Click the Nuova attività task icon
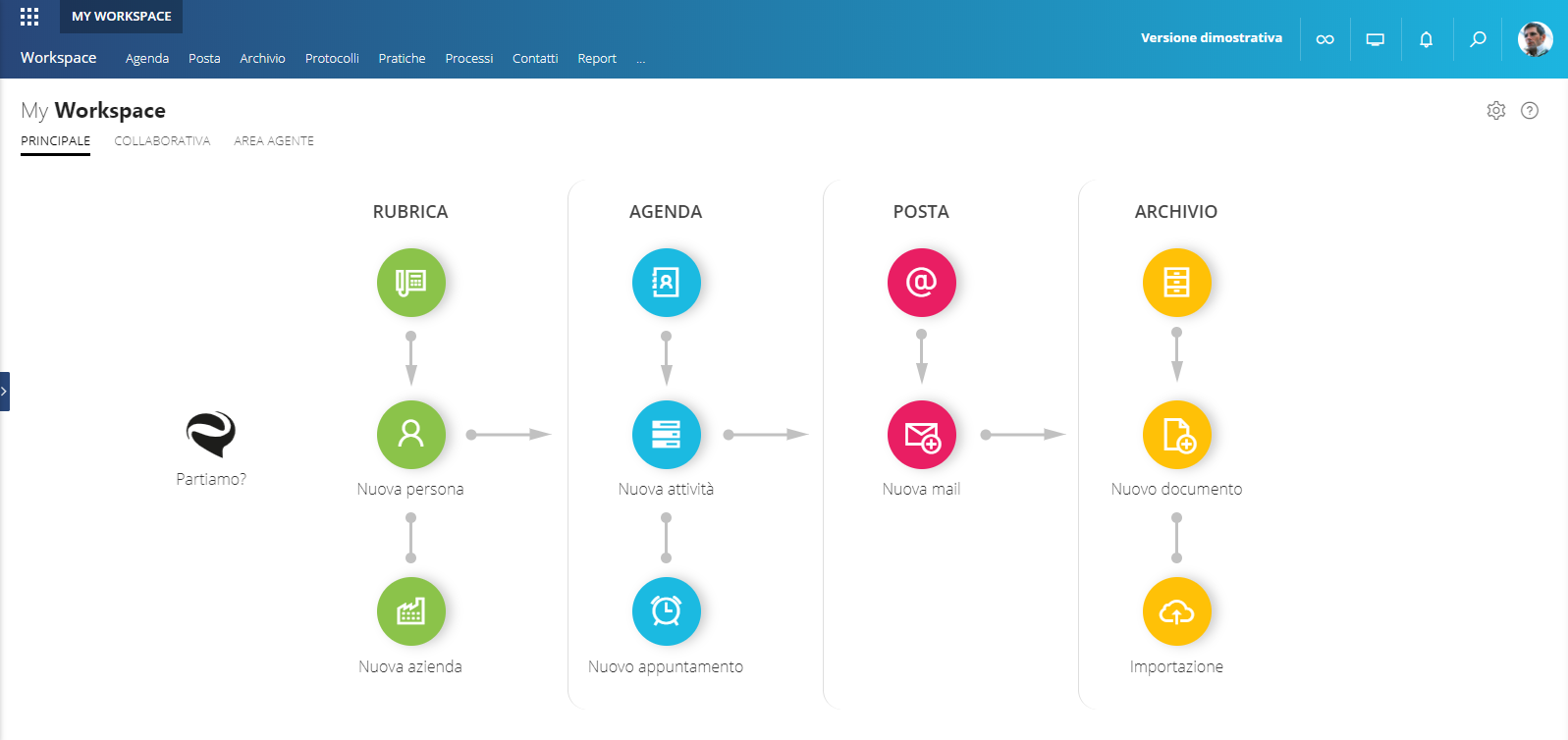Viewport: 1568px width, 740px height. pos(666,435)
